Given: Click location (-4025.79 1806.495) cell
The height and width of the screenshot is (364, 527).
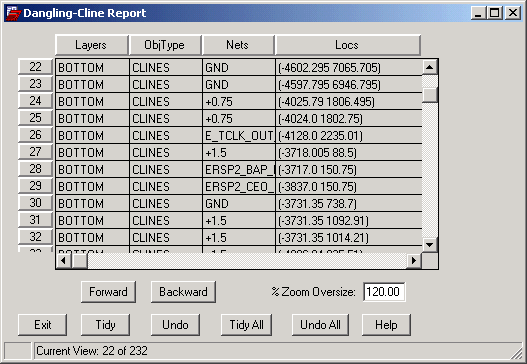Looking at the screenshot, I should click(x=349, y=102).
